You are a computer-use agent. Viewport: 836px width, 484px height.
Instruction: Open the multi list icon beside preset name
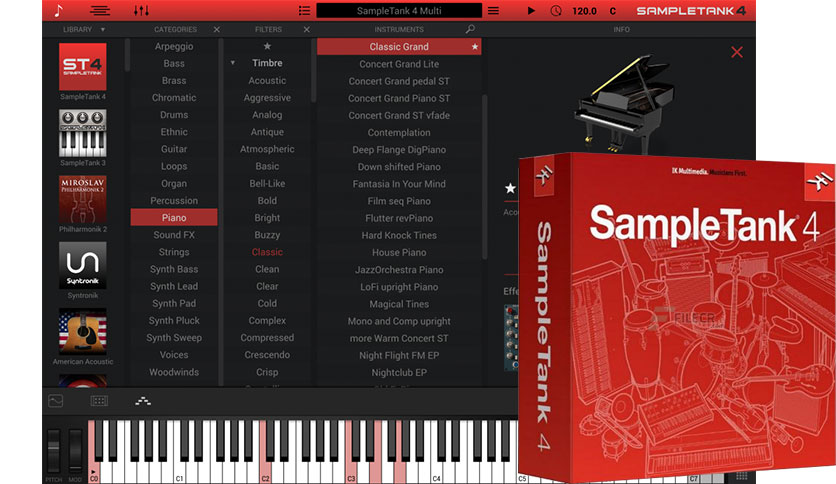click(x=304, y=10)
